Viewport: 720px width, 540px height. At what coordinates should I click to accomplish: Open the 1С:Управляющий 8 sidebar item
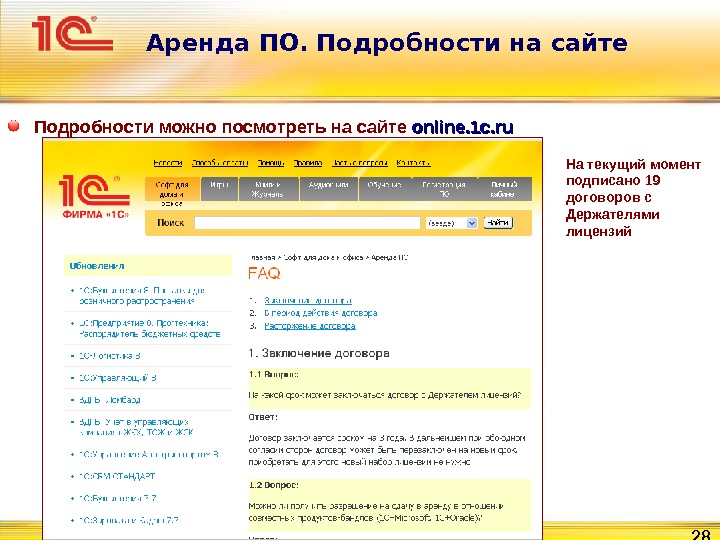118,378
